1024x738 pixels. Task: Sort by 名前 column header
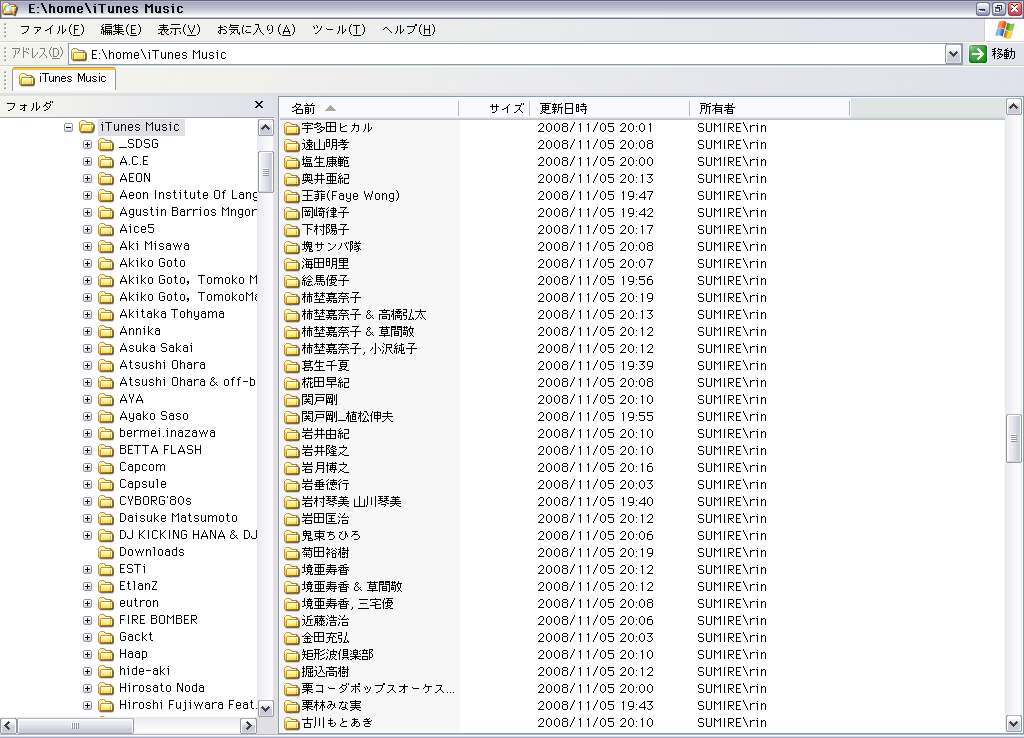pyautogui.click(x=370, y=108)
